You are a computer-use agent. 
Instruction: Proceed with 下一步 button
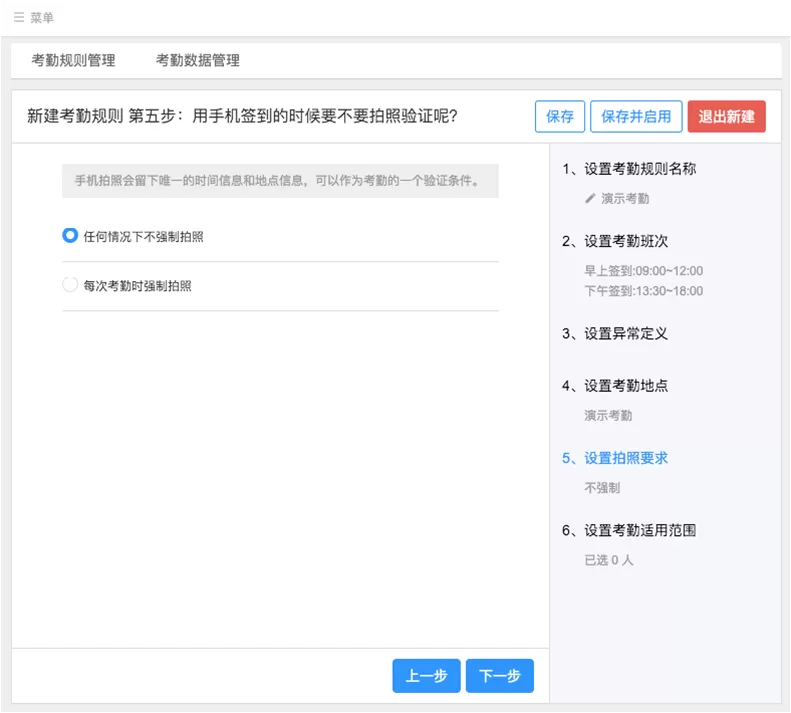tap(499, 675)
